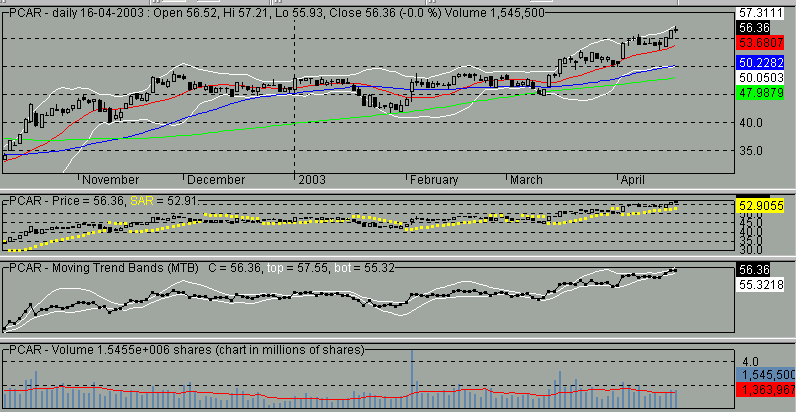Screen dimensions: 796x412
Task: Click the PCAR Volume panel title
Action: click(187, 350)
